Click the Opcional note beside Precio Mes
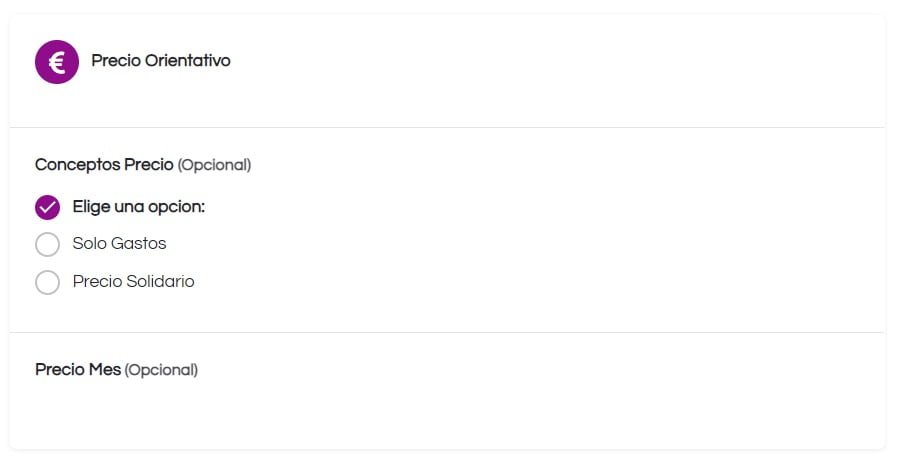The image size is (898, 459). [161, 370]
